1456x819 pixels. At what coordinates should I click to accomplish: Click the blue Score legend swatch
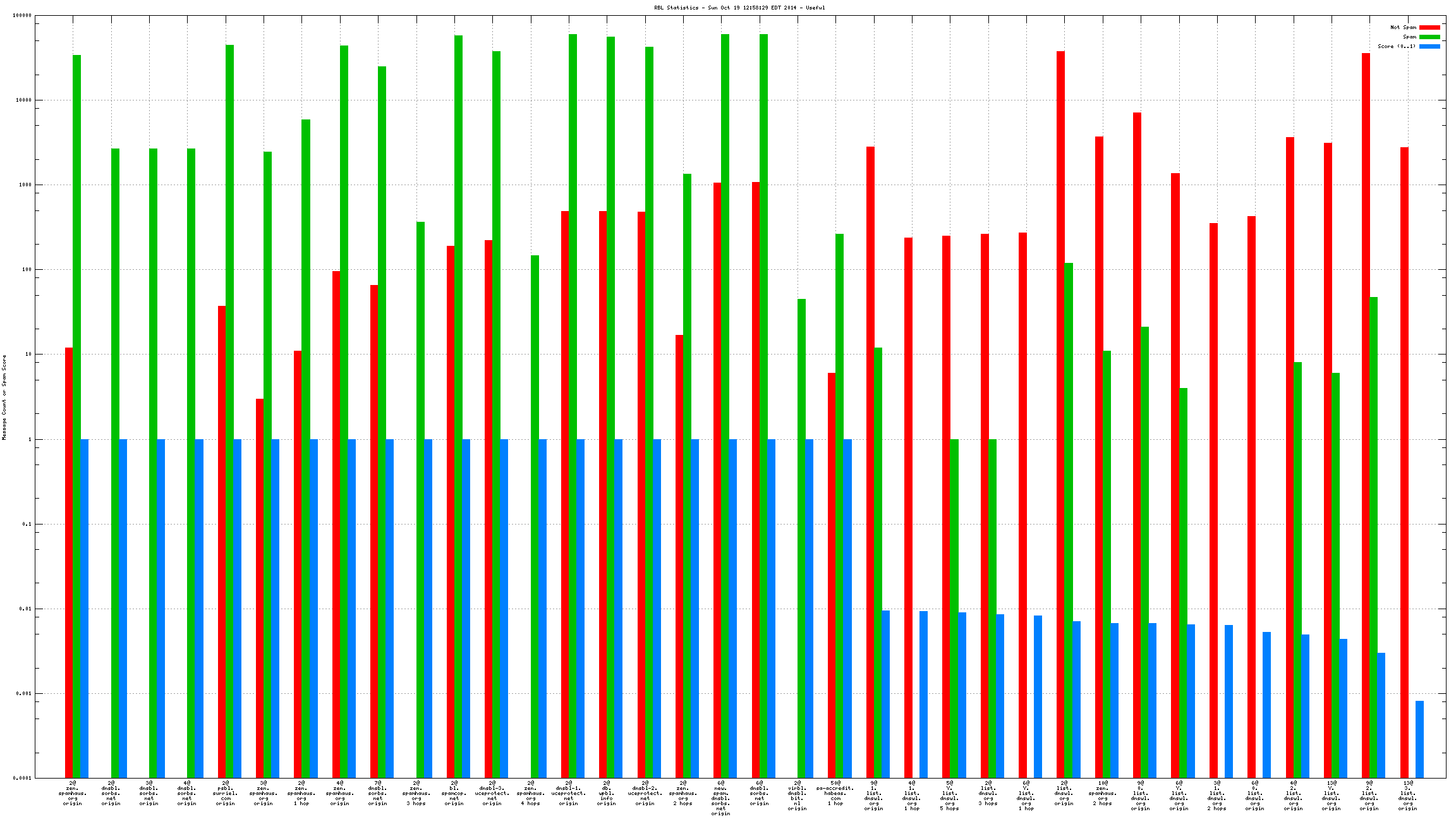(x=1429, y=46)
